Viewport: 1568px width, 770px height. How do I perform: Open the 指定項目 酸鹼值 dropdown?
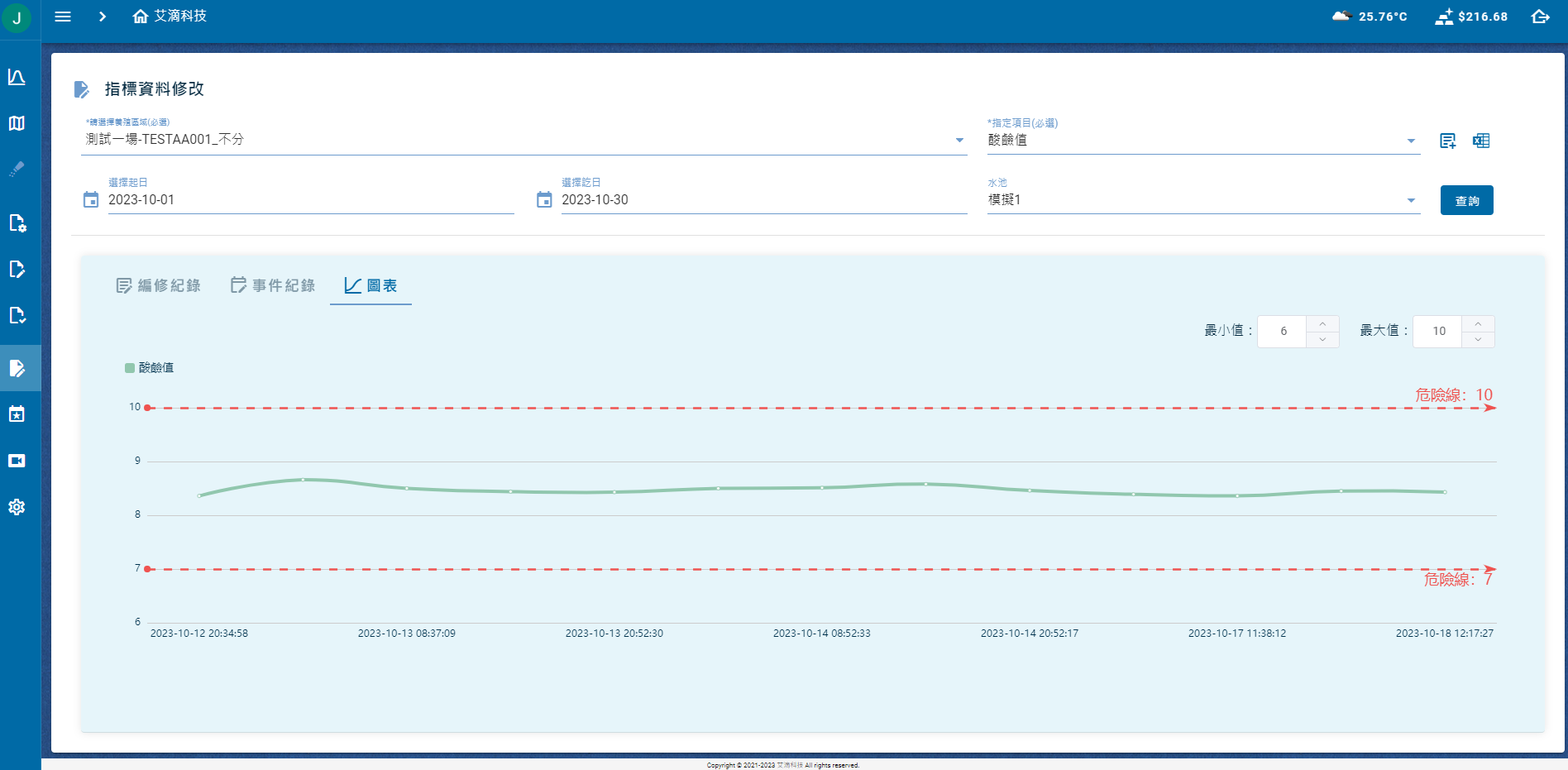(1411, 141)
